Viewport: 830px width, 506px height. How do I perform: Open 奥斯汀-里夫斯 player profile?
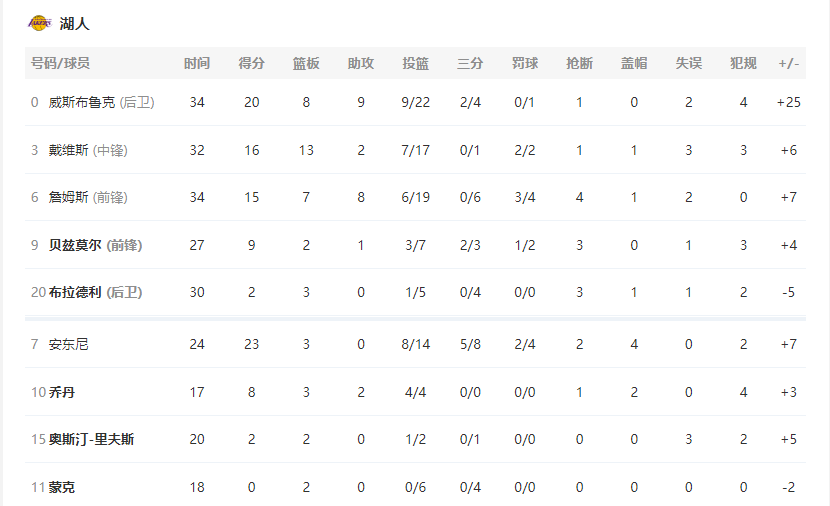(x=91, y=439)
